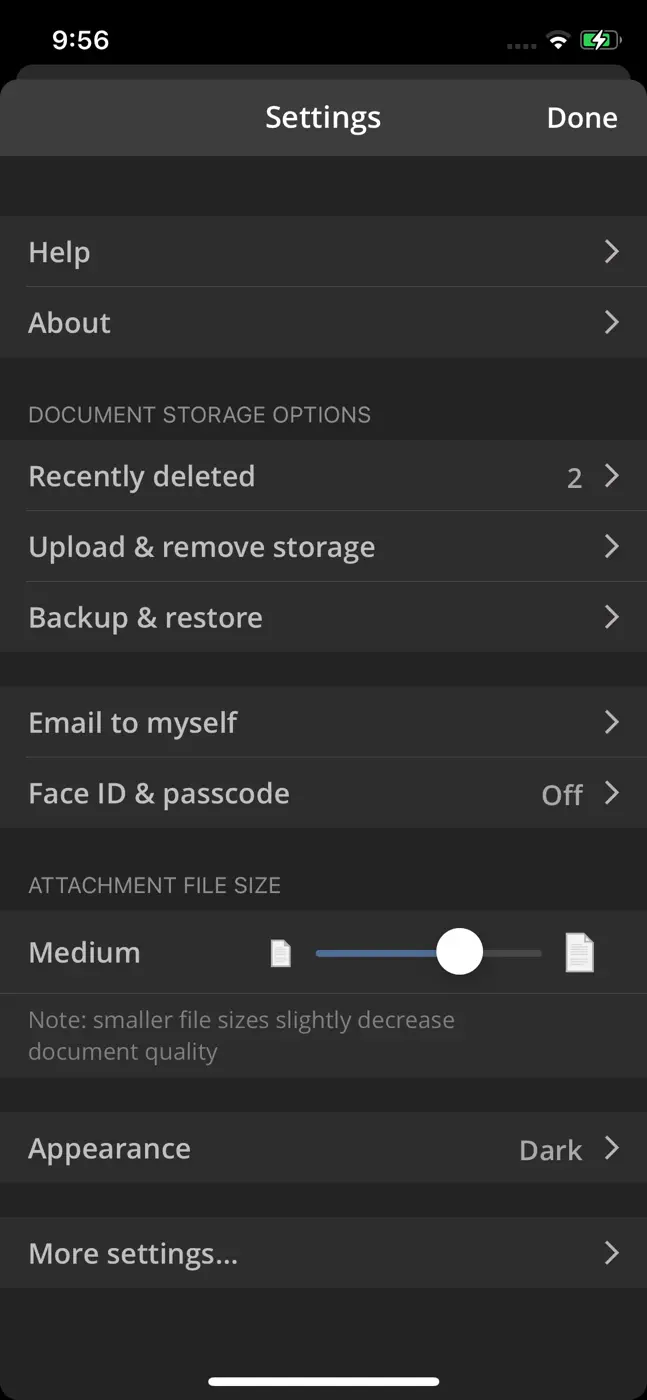Click the chevron on the About row

[612, 323]
